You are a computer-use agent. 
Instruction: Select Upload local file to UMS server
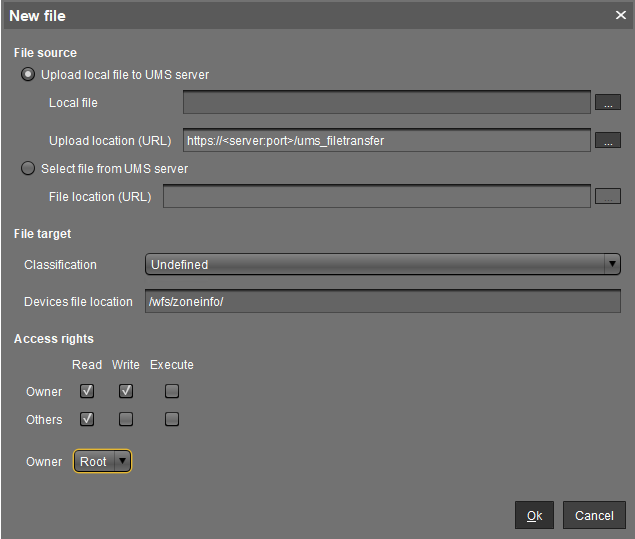point(28,75)
